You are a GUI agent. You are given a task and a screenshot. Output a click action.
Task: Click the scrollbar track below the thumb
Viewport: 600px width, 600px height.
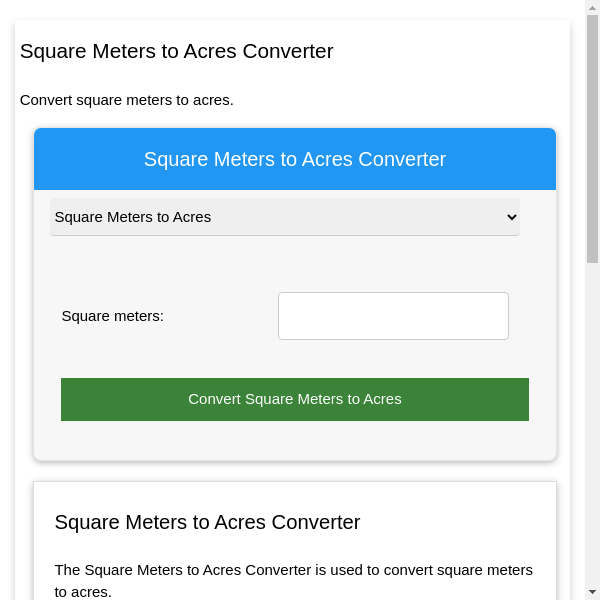pyautogui.click(x=592, y=420)
